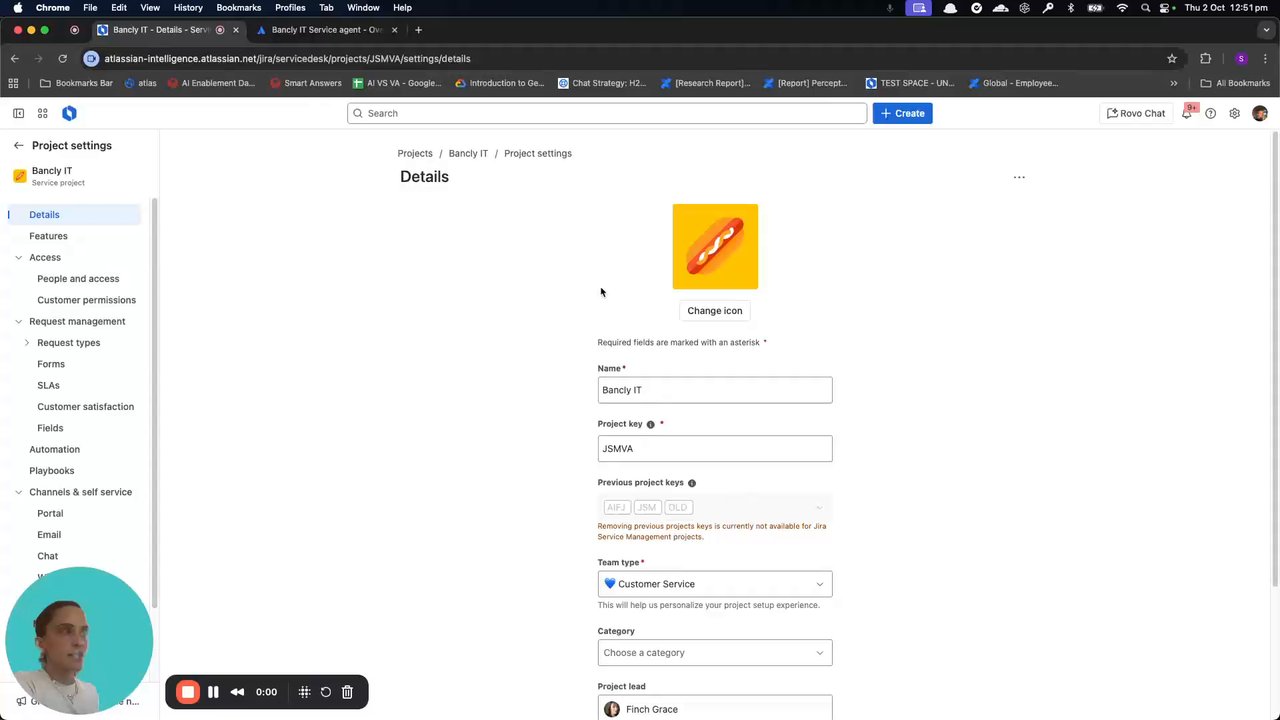Click the Previous project keys info icon
This screenshot has height=720, width=1280.
click(x=691, y=483)
